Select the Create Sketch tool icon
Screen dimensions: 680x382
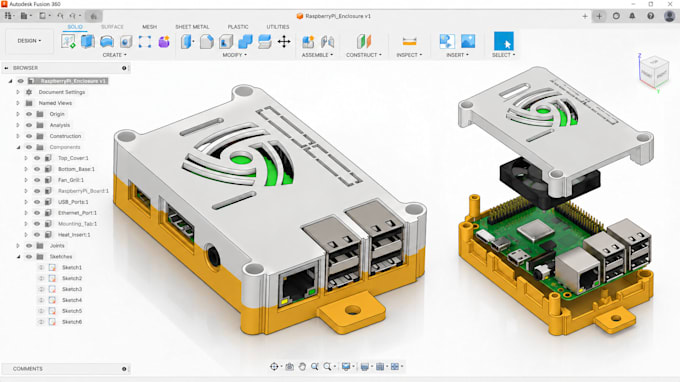tap(68, 42)
